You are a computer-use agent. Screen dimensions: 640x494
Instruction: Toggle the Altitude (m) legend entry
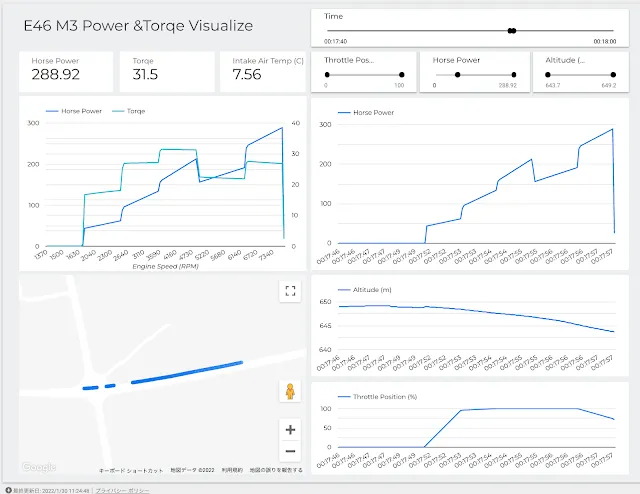tap(365, 290)
